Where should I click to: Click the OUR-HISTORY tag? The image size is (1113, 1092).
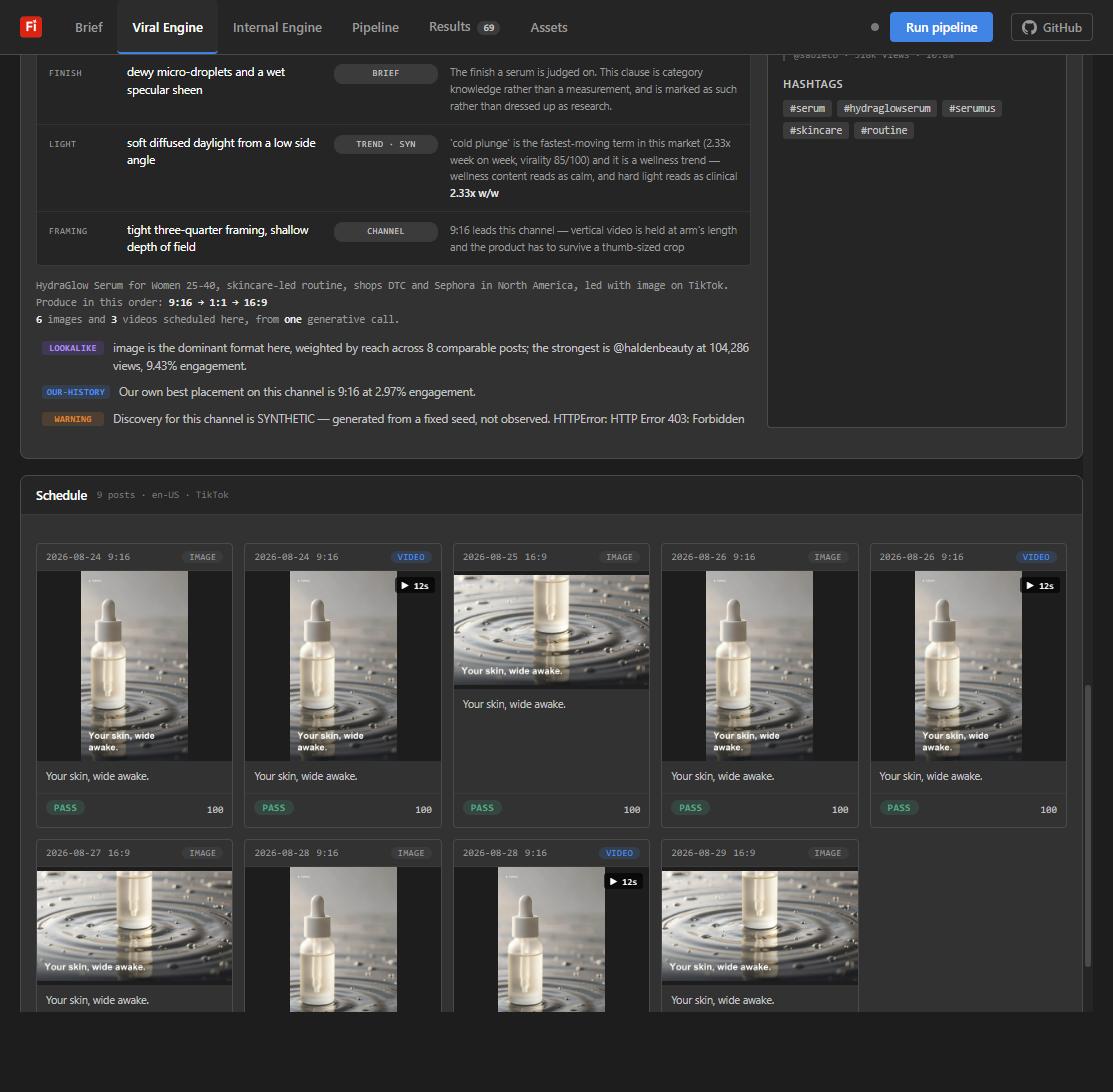[x=75, y=393]
